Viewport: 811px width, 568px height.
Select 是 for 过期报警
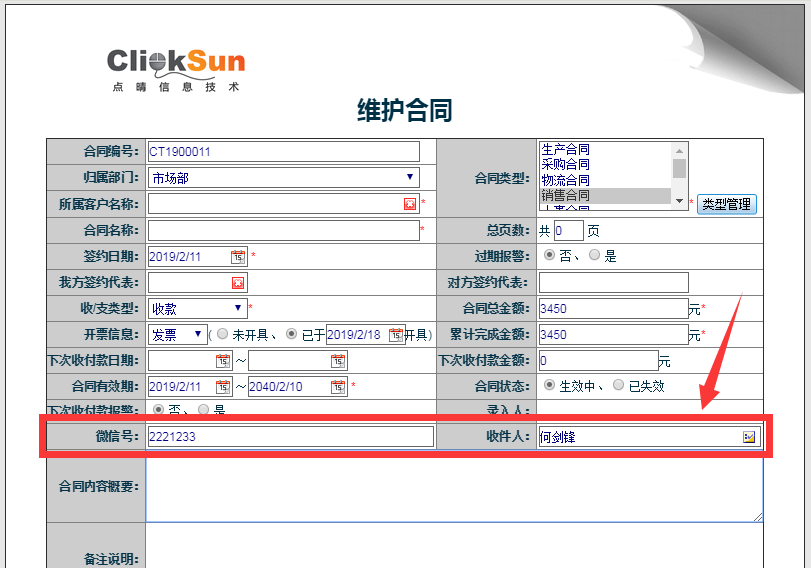pos(595,256)
